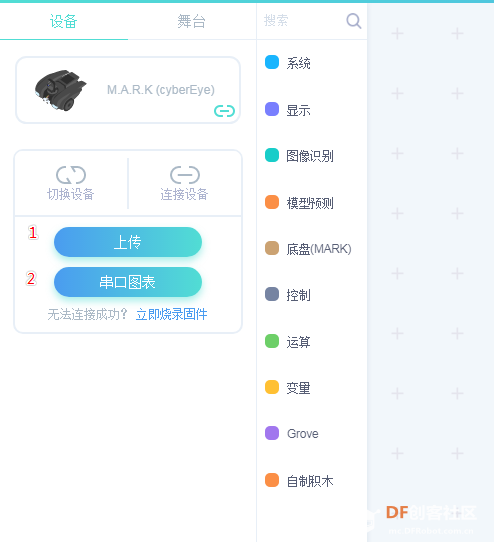The height and width of the screenshot is (542, 494).
Task: Click the 搜索 search input field
Action: pos(301,21)
